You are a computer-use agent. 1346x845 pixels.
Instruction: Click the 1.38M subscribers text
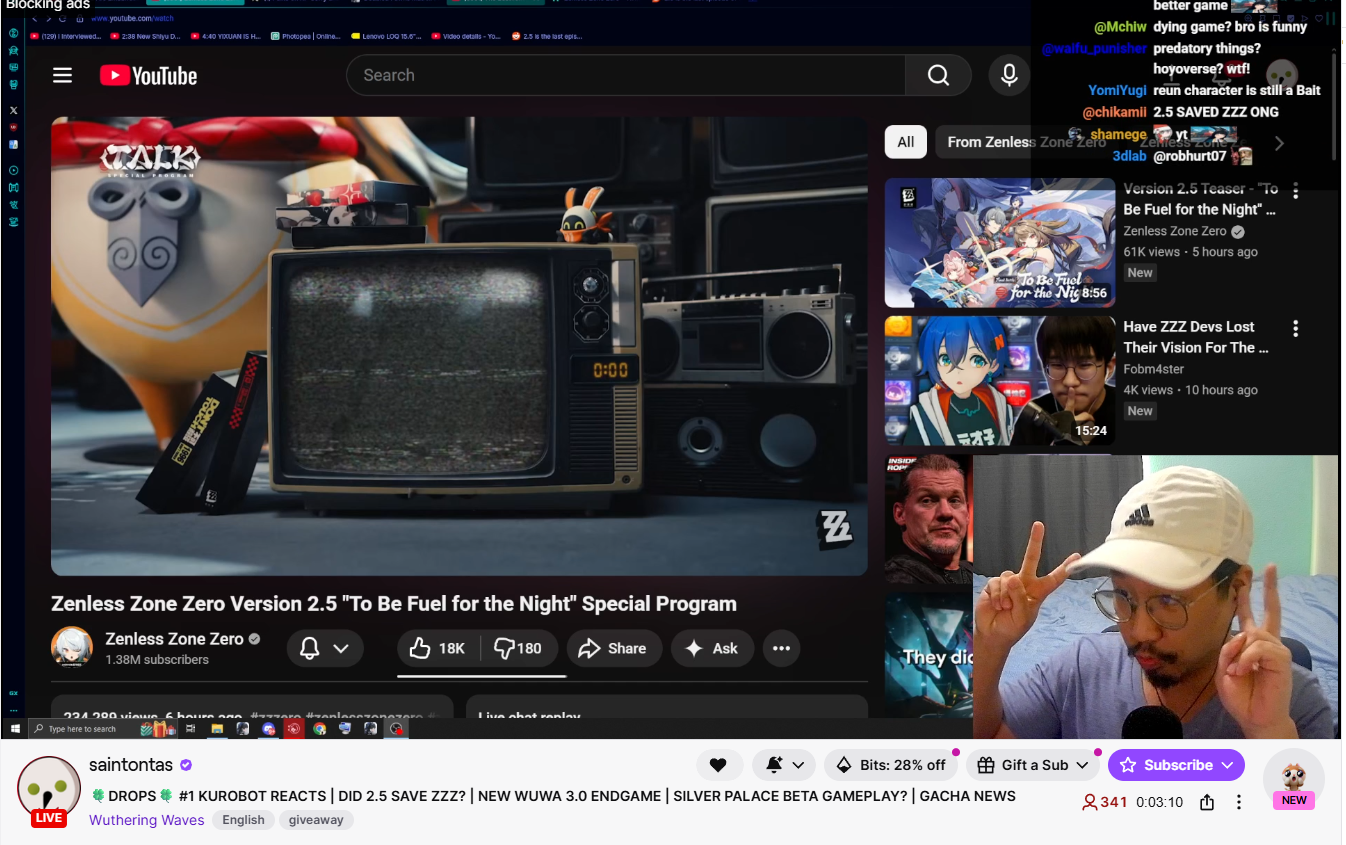pos(157,660)
